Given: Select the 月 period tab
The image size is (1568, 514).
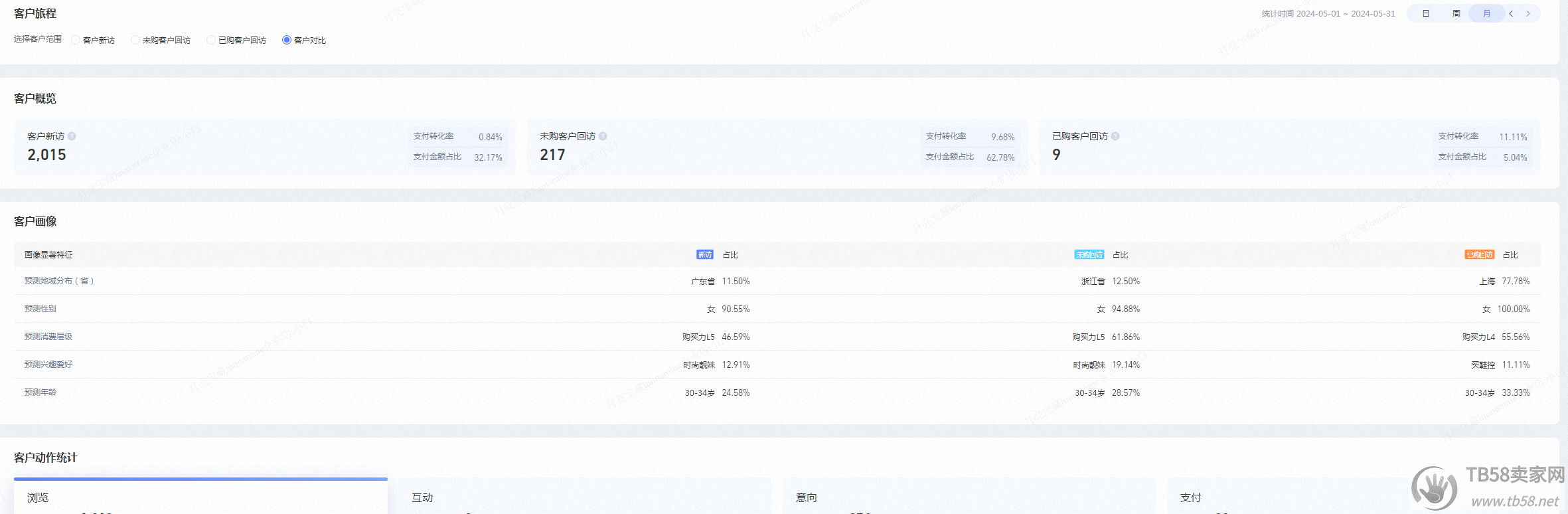Looking at the screenshot, I should click(1486, 14).
